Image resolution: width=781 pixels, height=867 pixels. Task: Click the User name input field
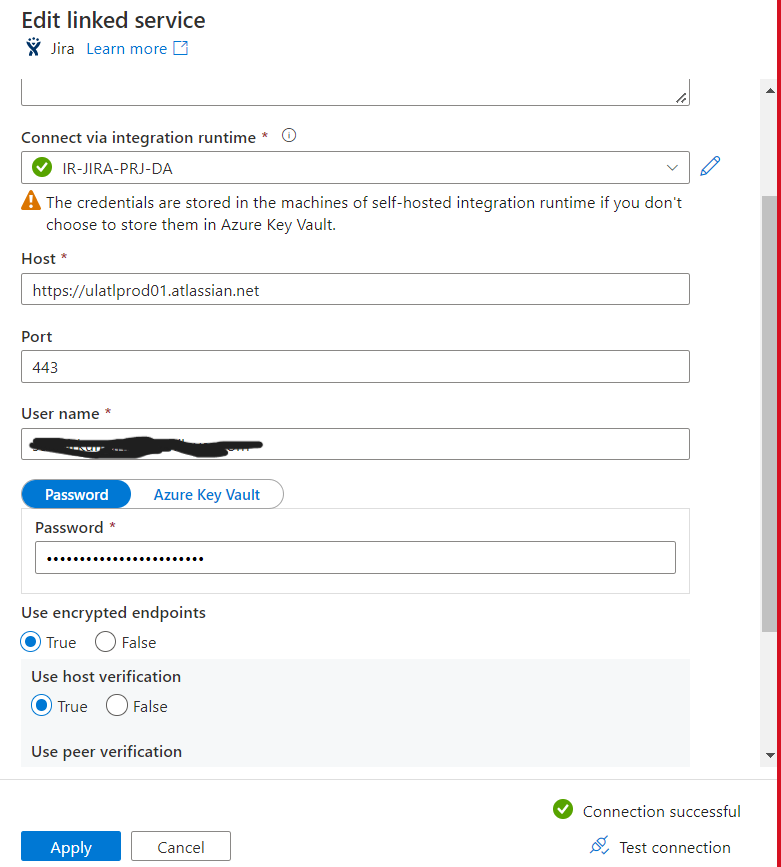(x=355, y=444)
